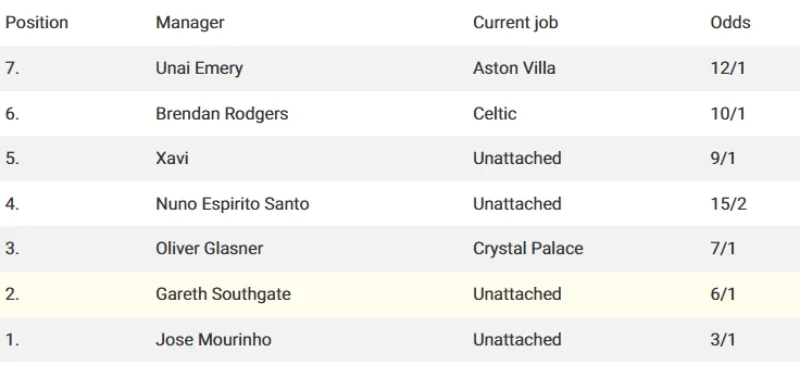Click the position number 1 cell
Screen dimensions: 800x365
pyautogui.click(x=12, y=339)
